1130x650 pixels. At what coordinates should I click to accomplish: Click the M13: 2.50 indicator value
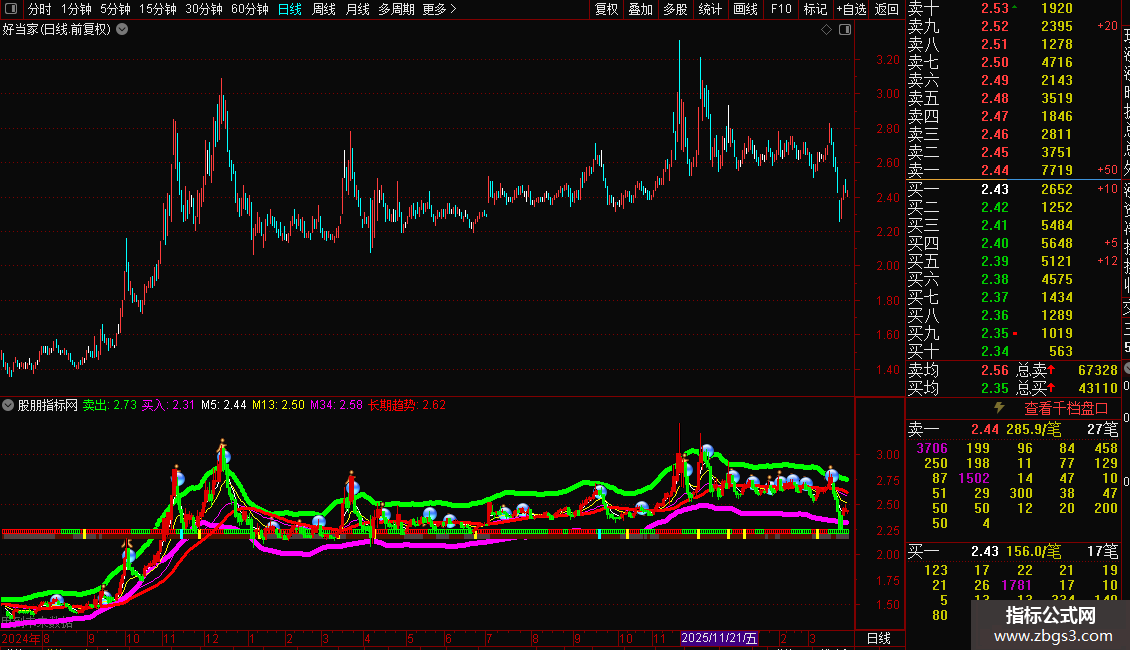tap(278, 405)
